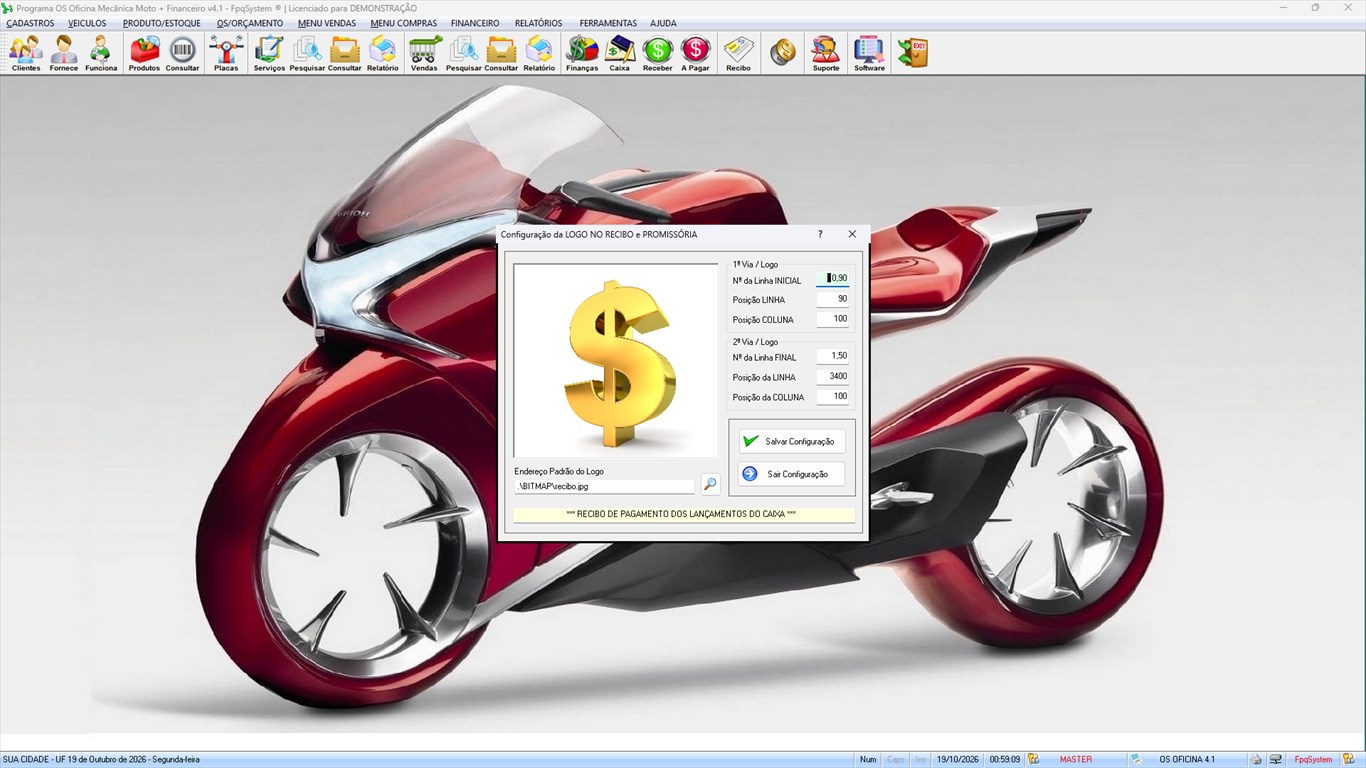Click the dialog's question mark help button
The width and height of the screenshot is (1366, 768).
click(x=820, y=234)
